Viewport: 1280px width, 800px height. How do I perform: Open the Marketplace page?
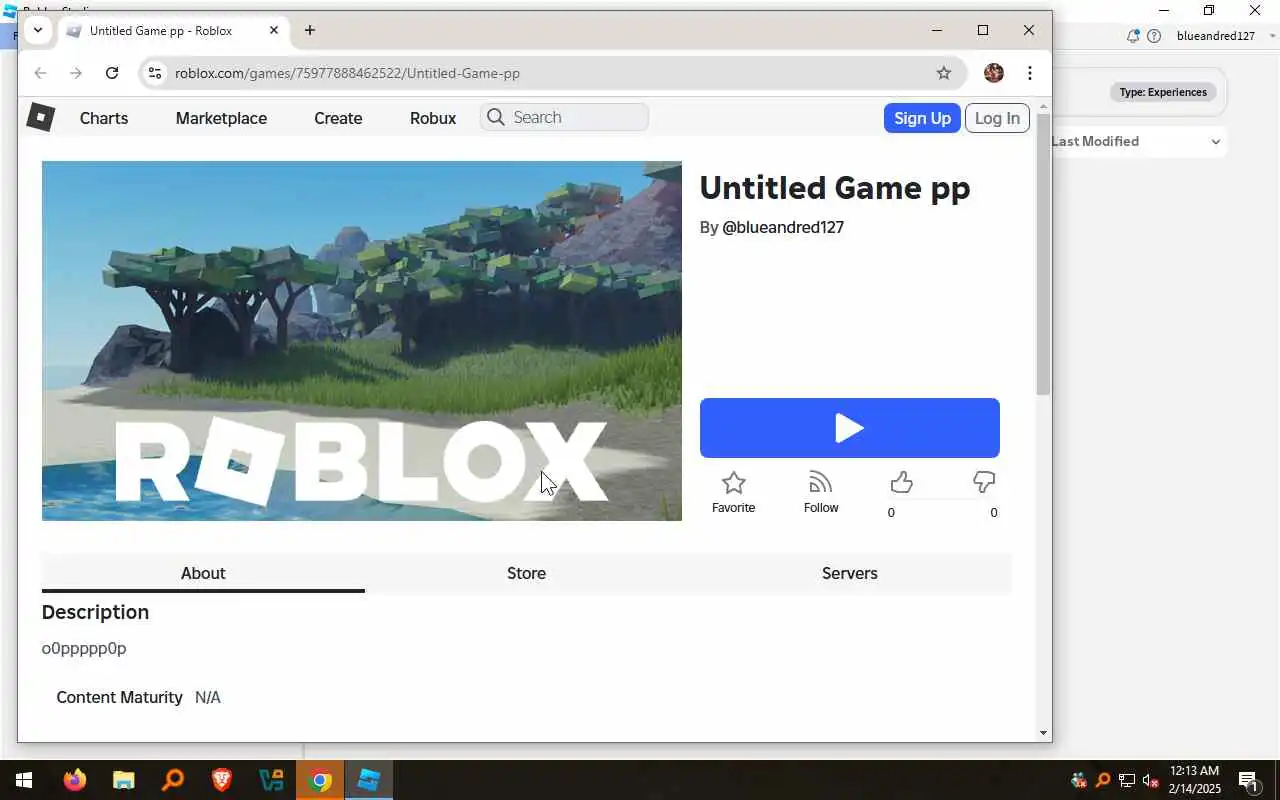(x=221, y=118)
